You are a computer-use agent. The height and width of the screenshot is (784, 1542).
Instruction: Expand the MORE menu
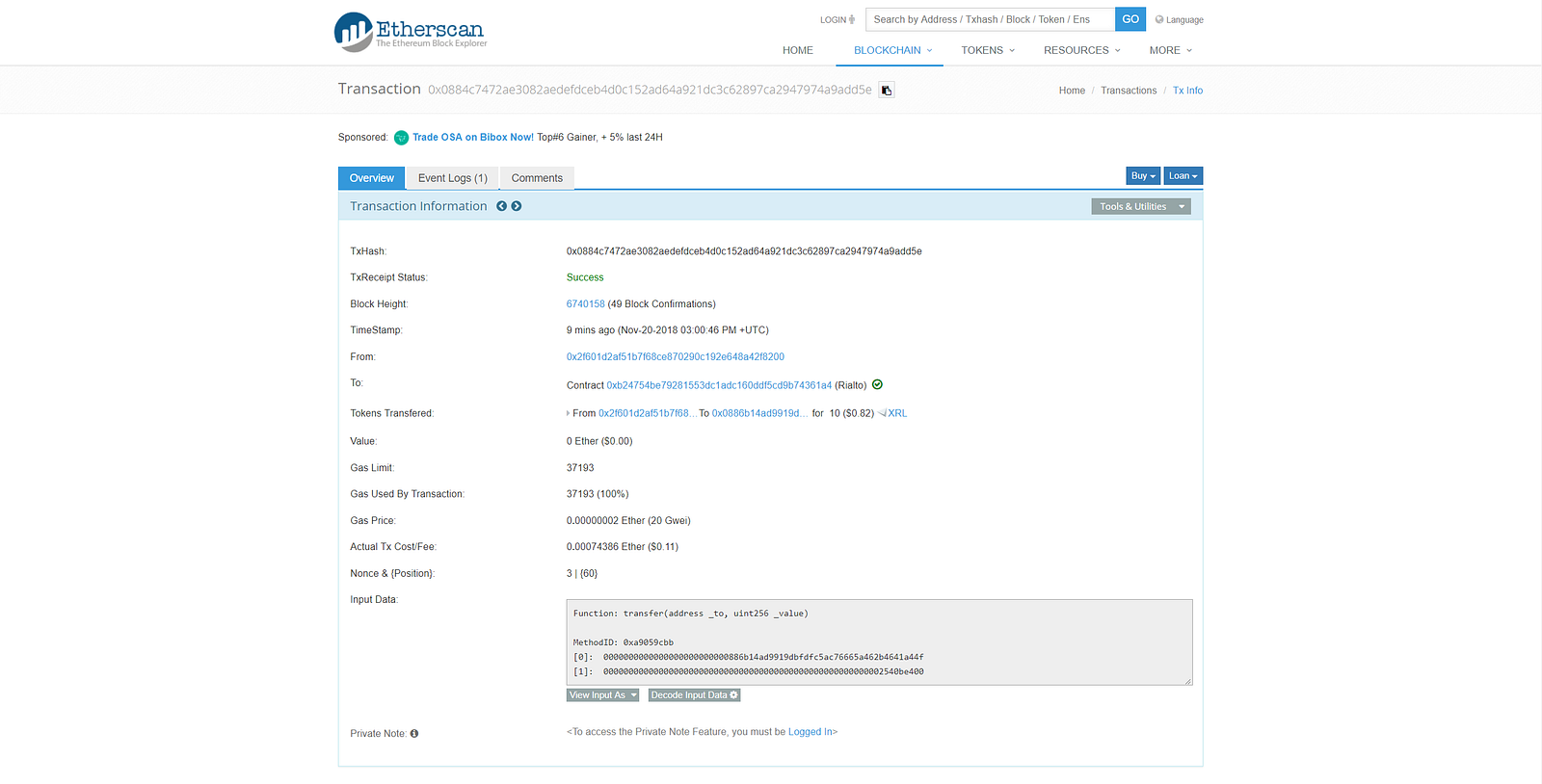[1171, 50]
